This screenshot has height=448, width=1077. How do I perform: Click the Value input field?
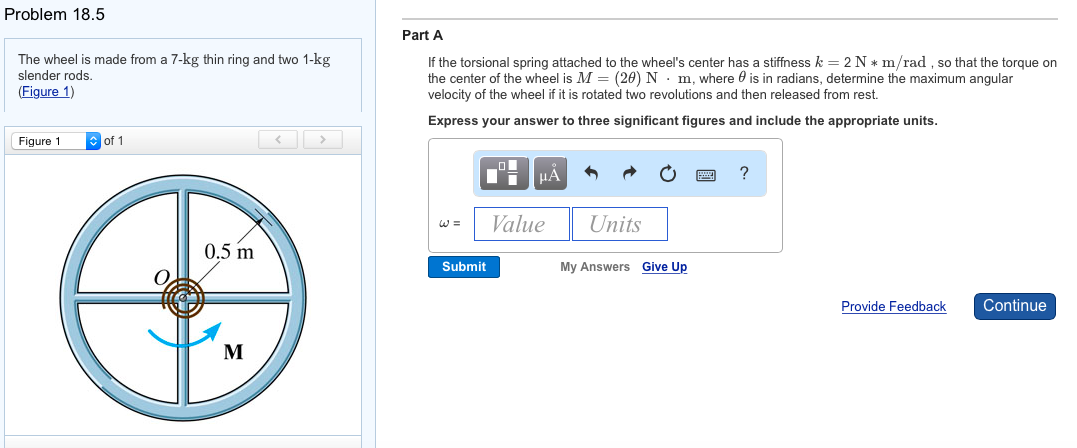(x=522, y=224)
